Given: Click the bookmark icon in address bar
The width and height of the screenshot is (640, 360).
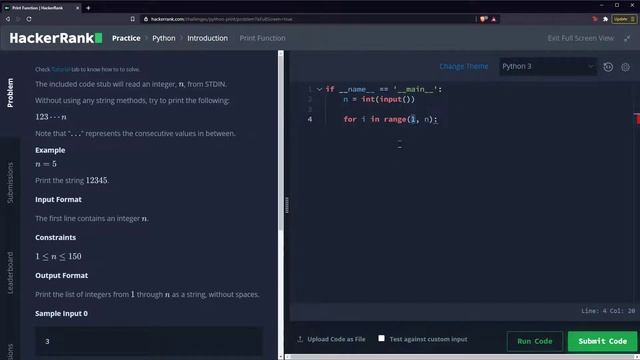Looking at the screenshot, I should [133, 19].
